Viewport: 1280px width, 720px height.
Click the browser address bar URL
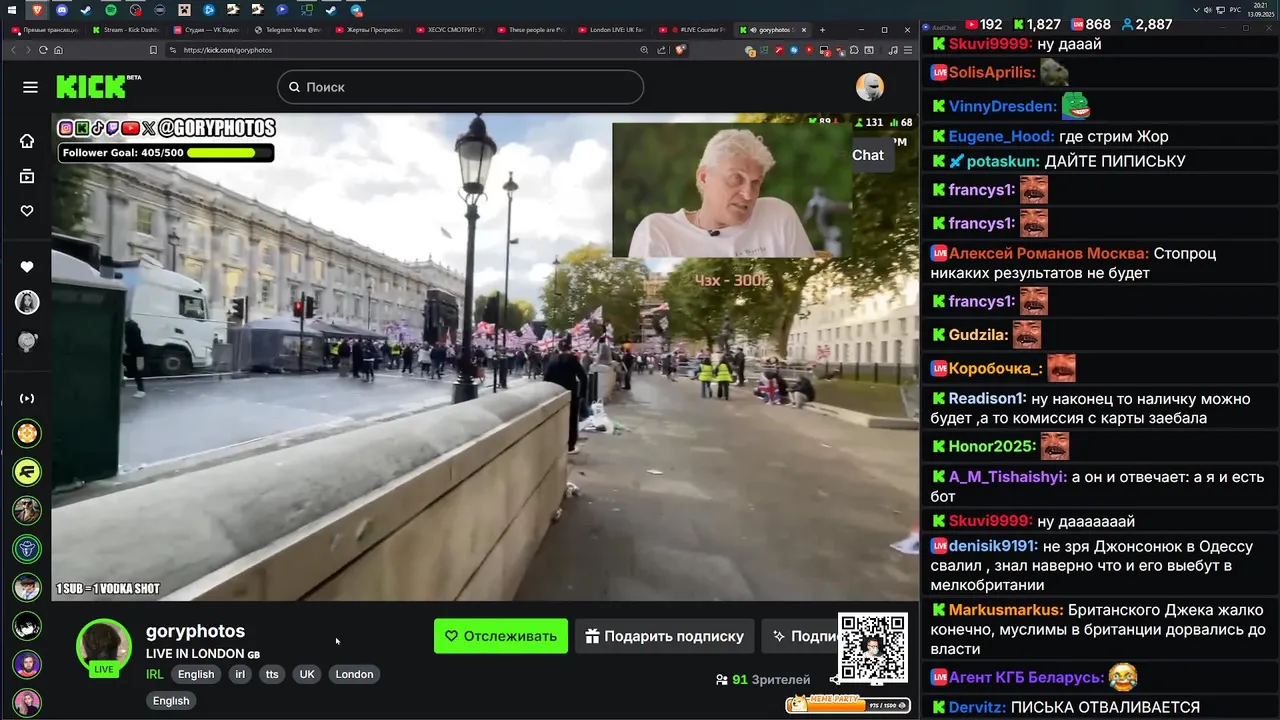[227, 50]
